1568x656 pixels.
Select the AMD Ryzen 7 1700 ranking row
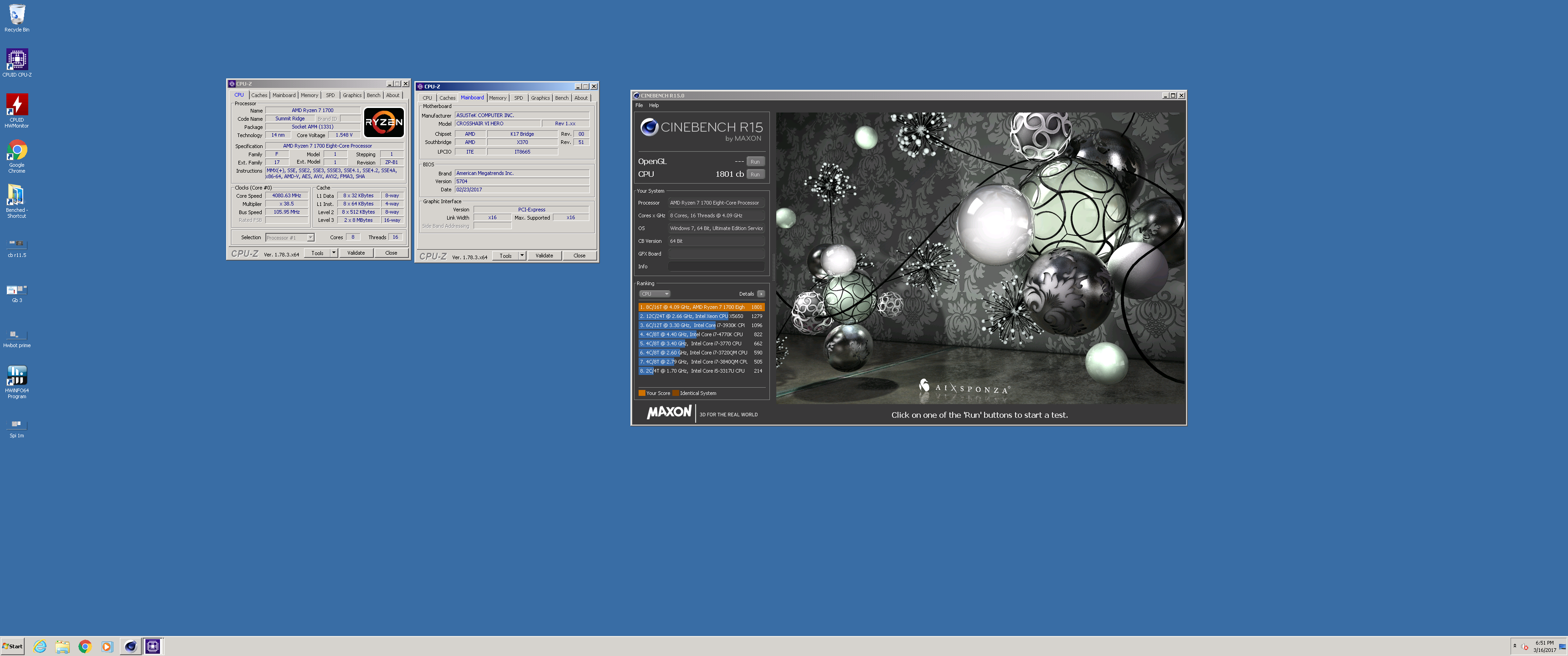click(x=701, y=307)
